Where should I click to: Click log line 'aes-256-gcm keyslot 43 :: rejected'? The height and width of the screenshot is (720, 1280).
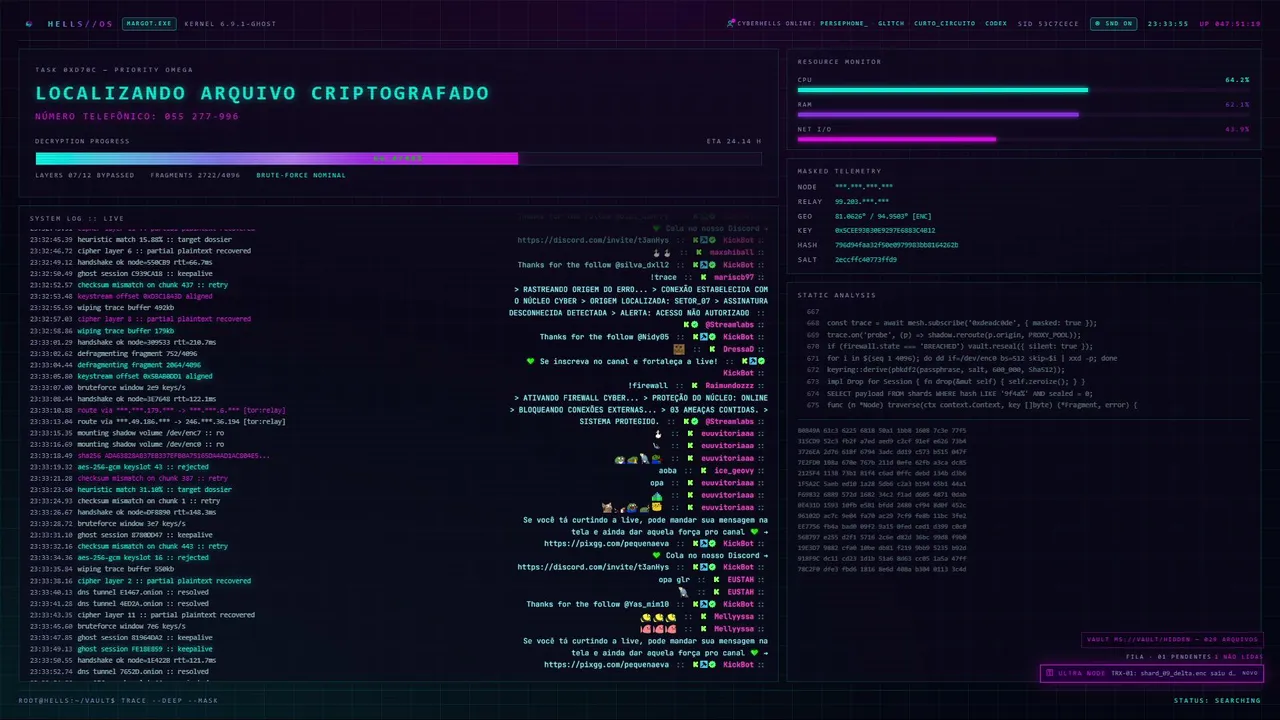(119, 467)
